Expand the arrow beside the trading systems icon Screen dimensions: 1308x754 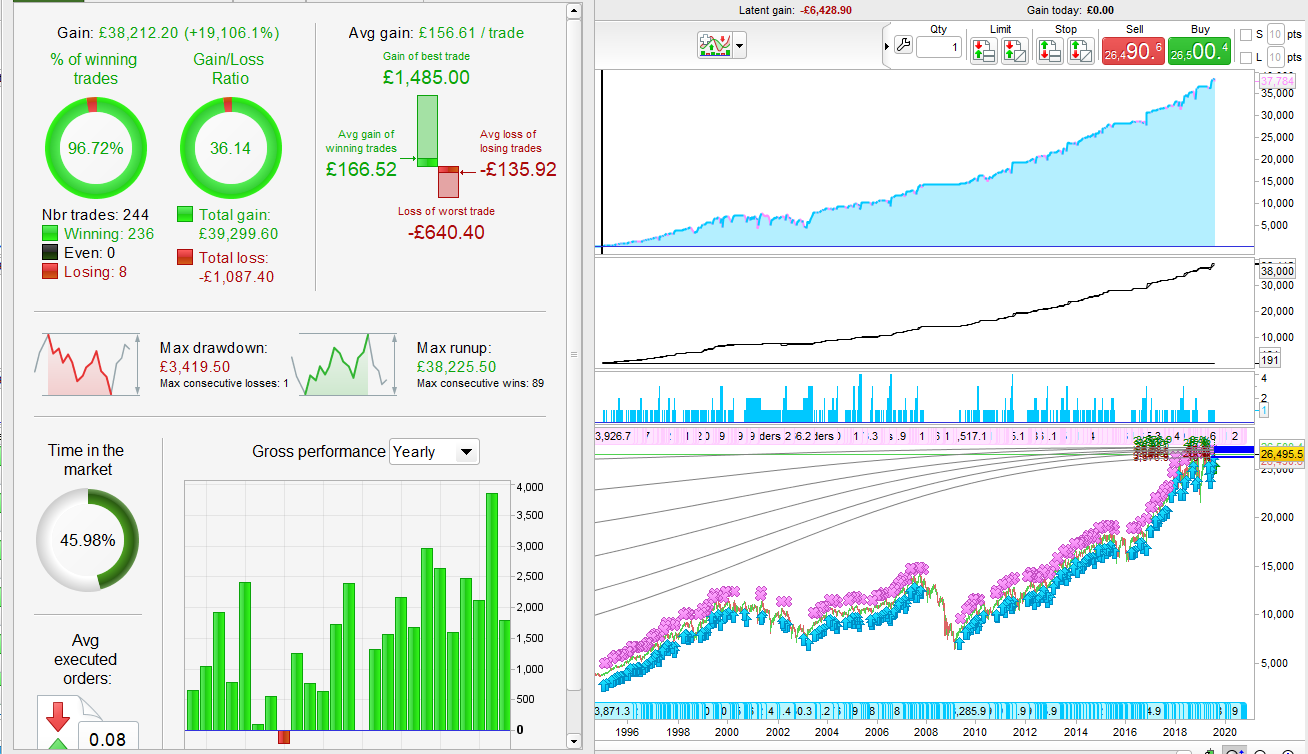(739, 46)
